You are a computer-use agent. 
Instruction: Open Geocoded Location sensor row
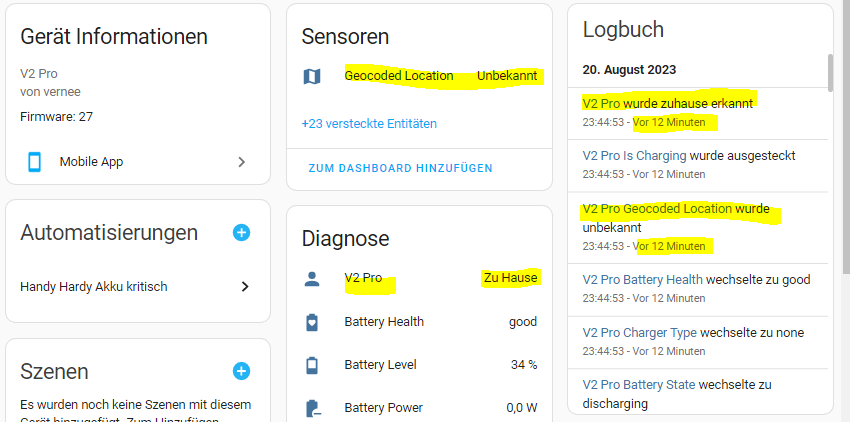click(420, 76)
